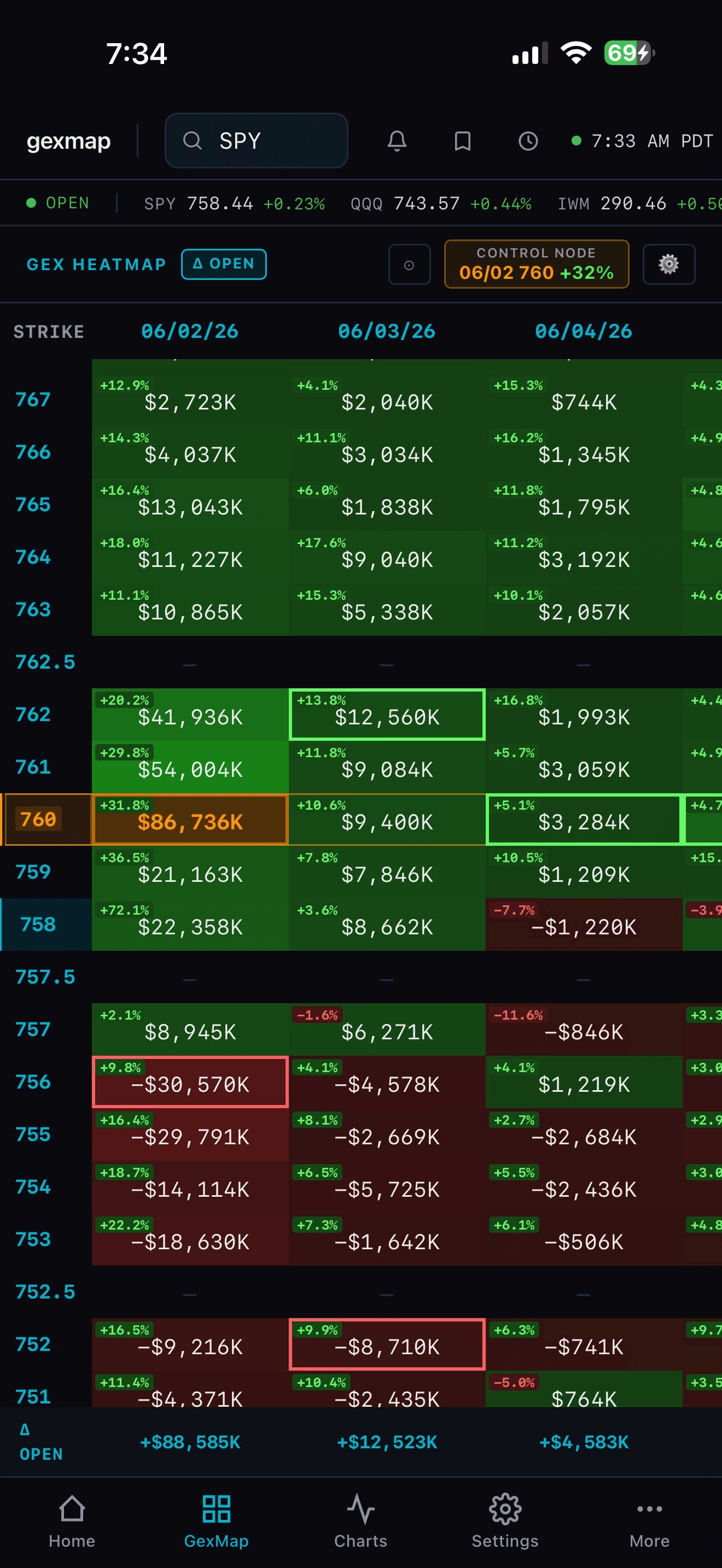Open the alerts bell icon

(397, 141)
